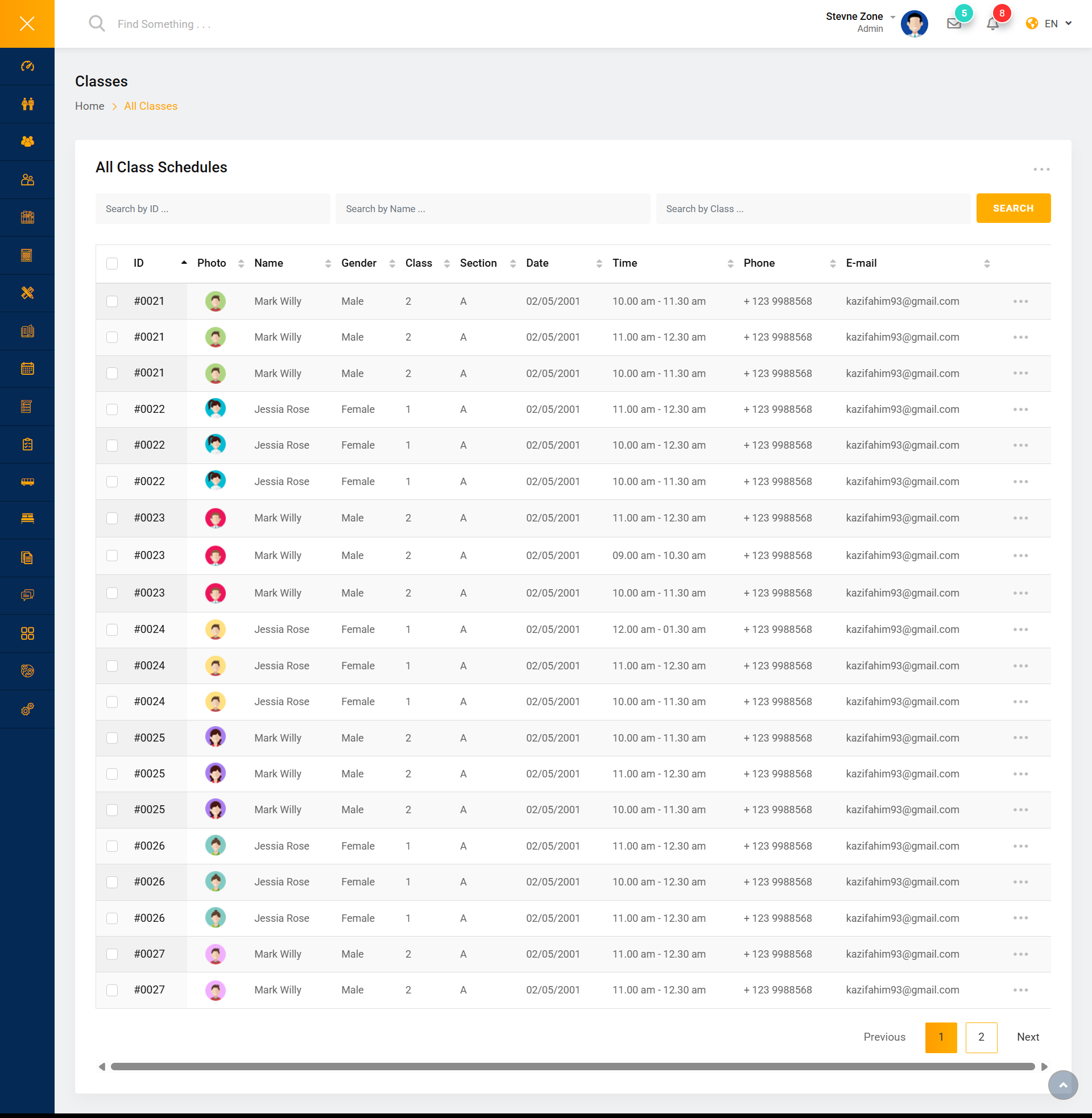Sort table by Gender column

(392, 263)
